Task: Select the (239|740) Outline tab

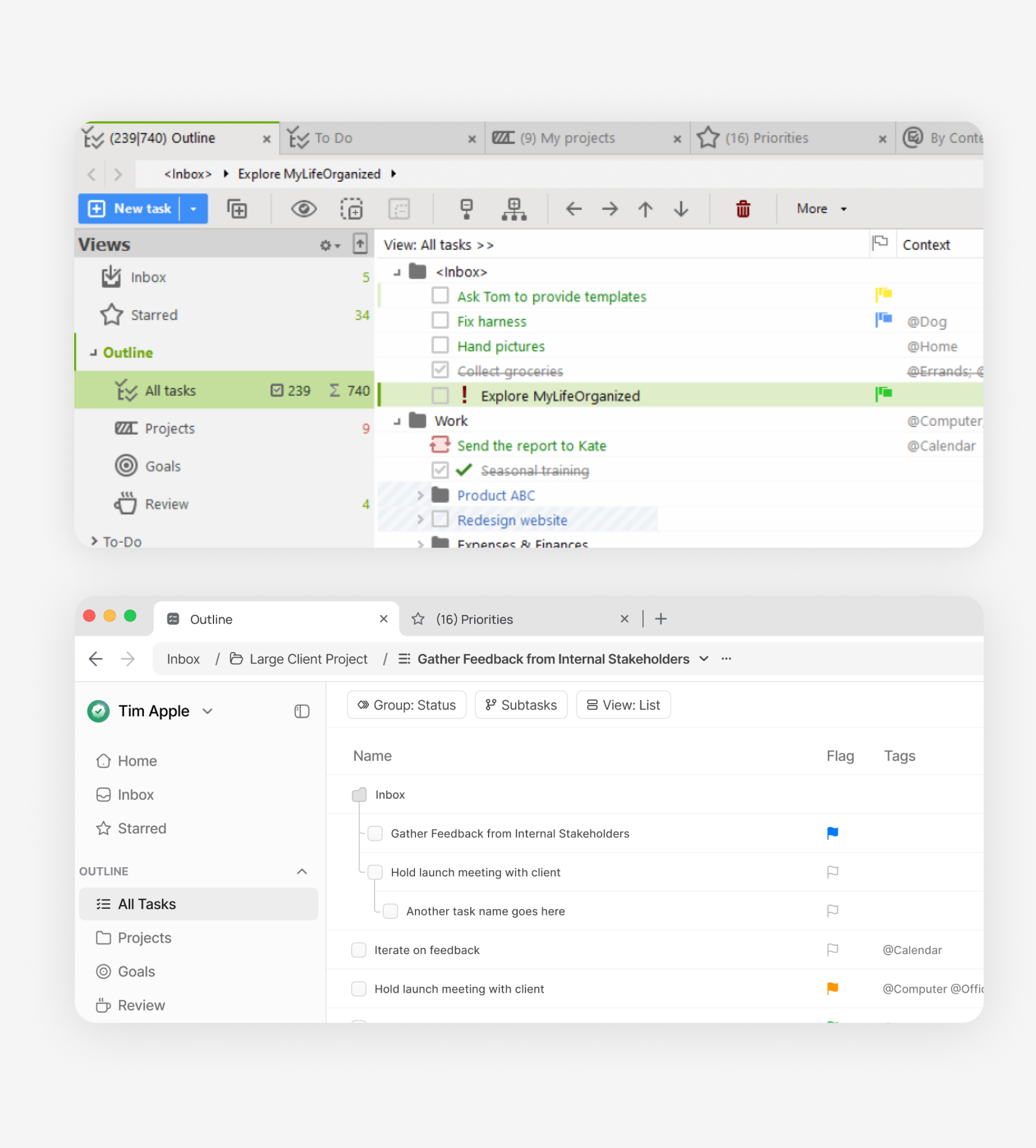Action: [177, 138]
